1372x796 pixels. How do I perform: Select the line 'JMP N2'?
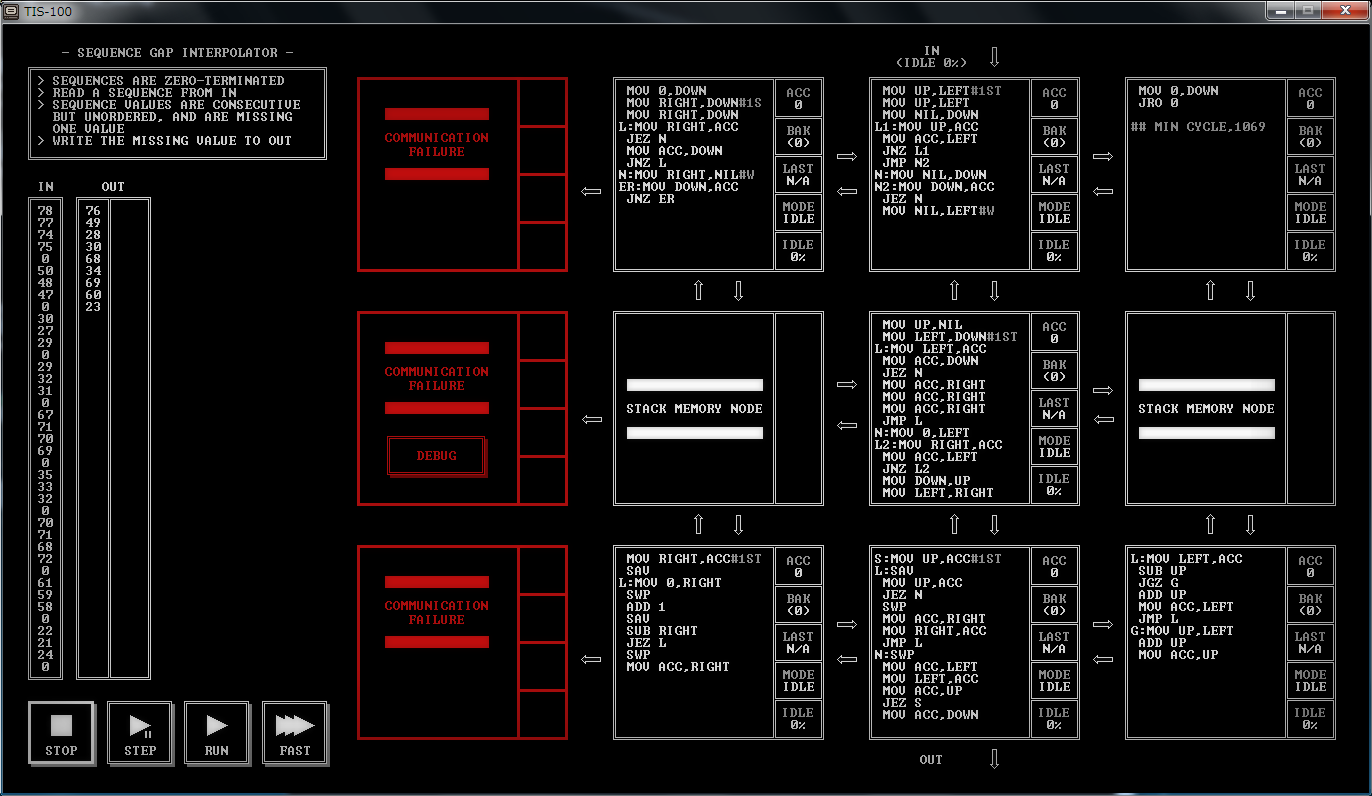coord(906,163)
